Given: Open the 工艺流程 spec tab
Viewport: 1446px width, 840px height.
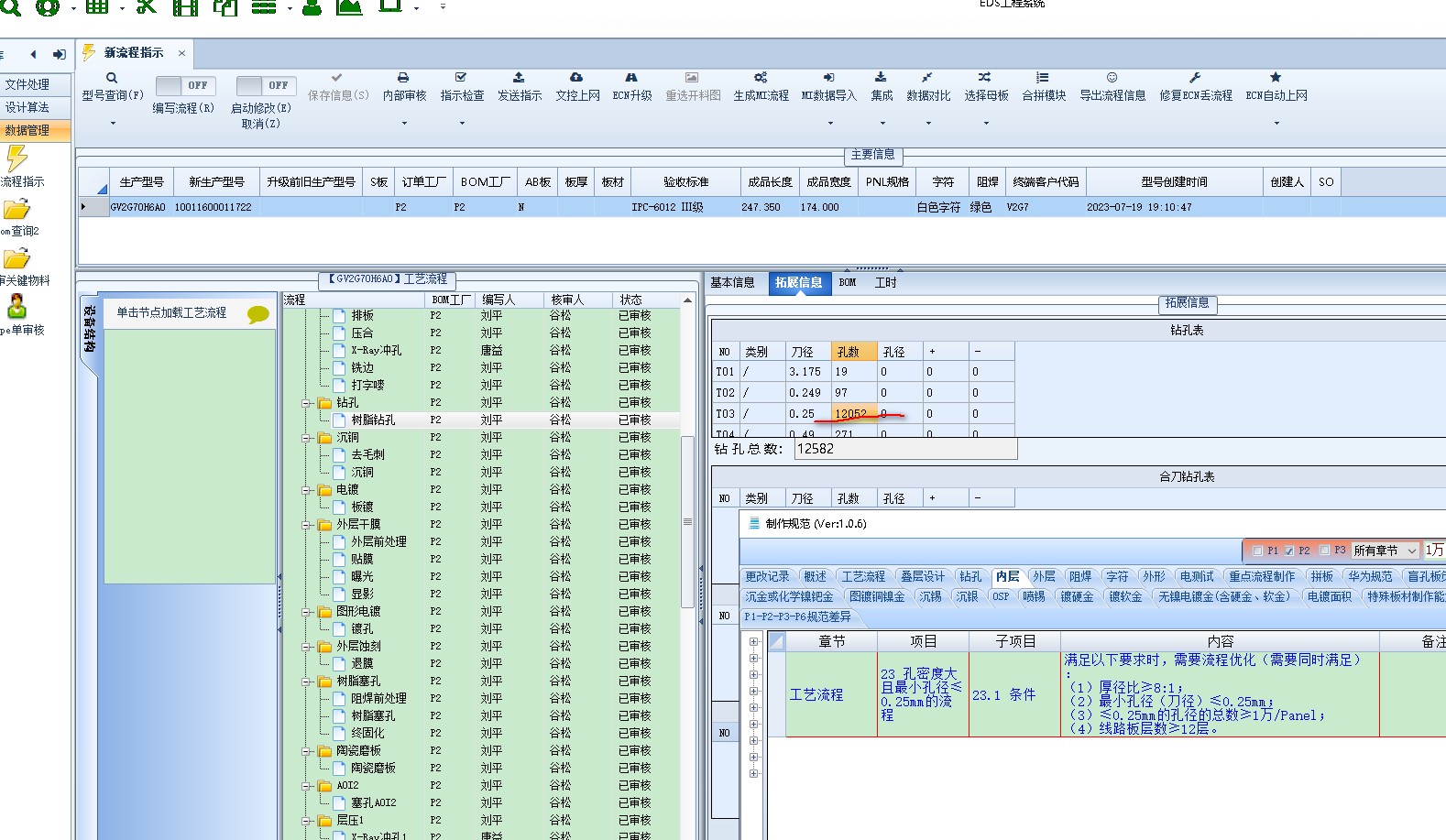Looking at the screenshot, I should coord(864,576).
